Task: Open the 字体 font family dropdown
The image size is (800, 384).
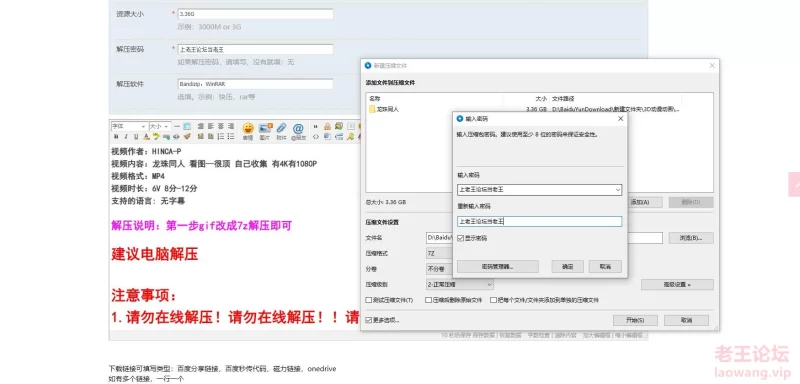Action: pyautogui.click(x=129, y=126)
